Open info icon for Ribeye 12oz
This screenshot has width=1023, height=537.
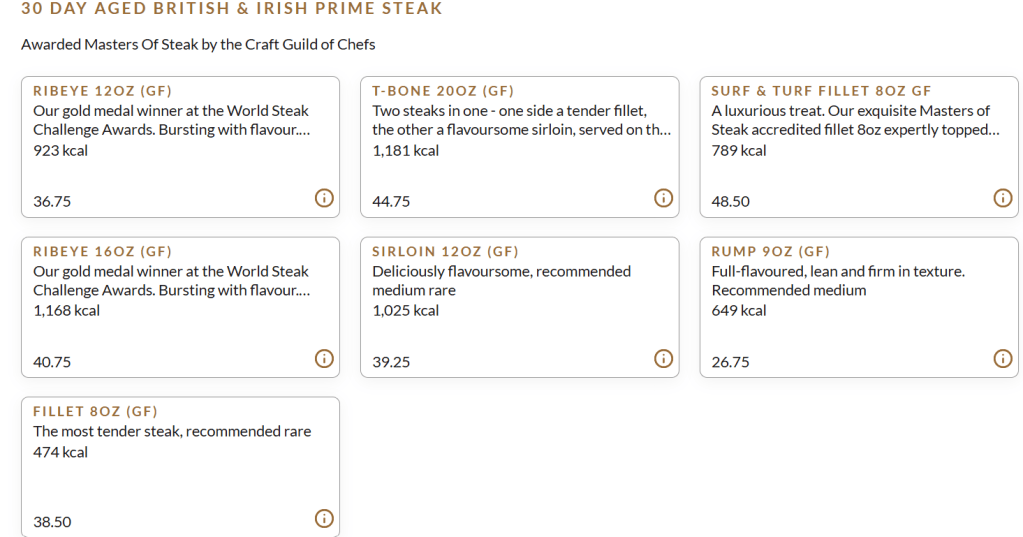click(x=323, y=198)
